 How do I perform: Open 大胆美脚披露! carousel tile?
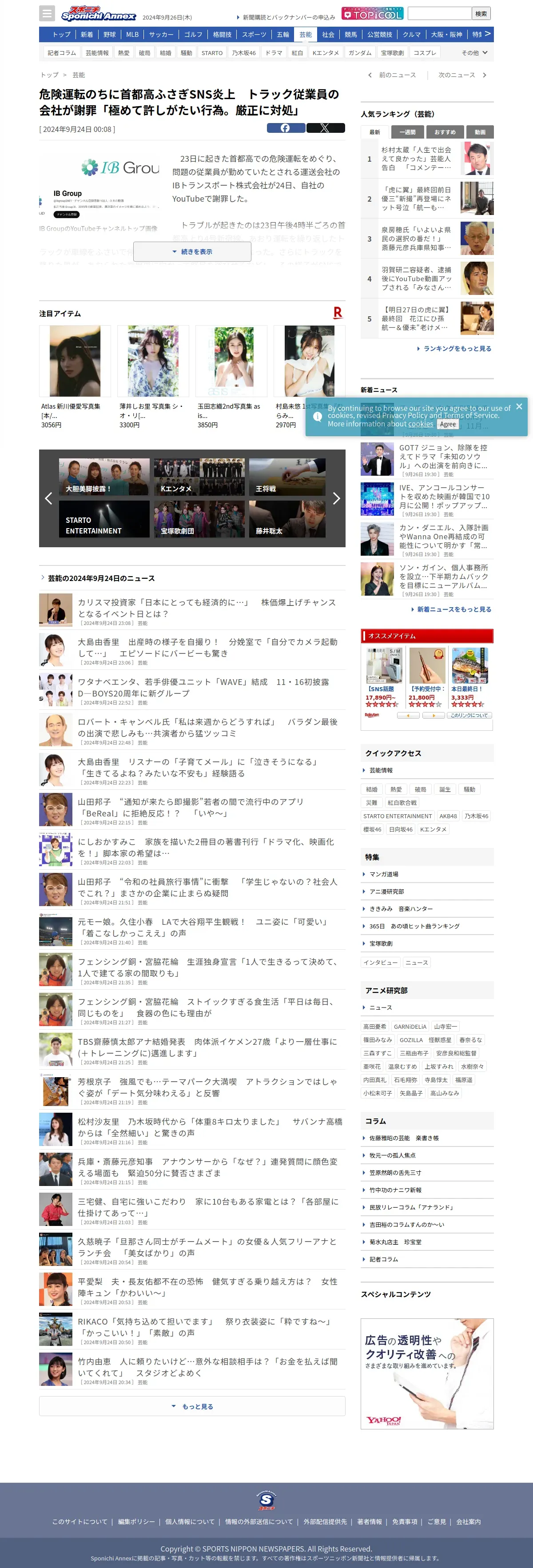pos(104,477)
